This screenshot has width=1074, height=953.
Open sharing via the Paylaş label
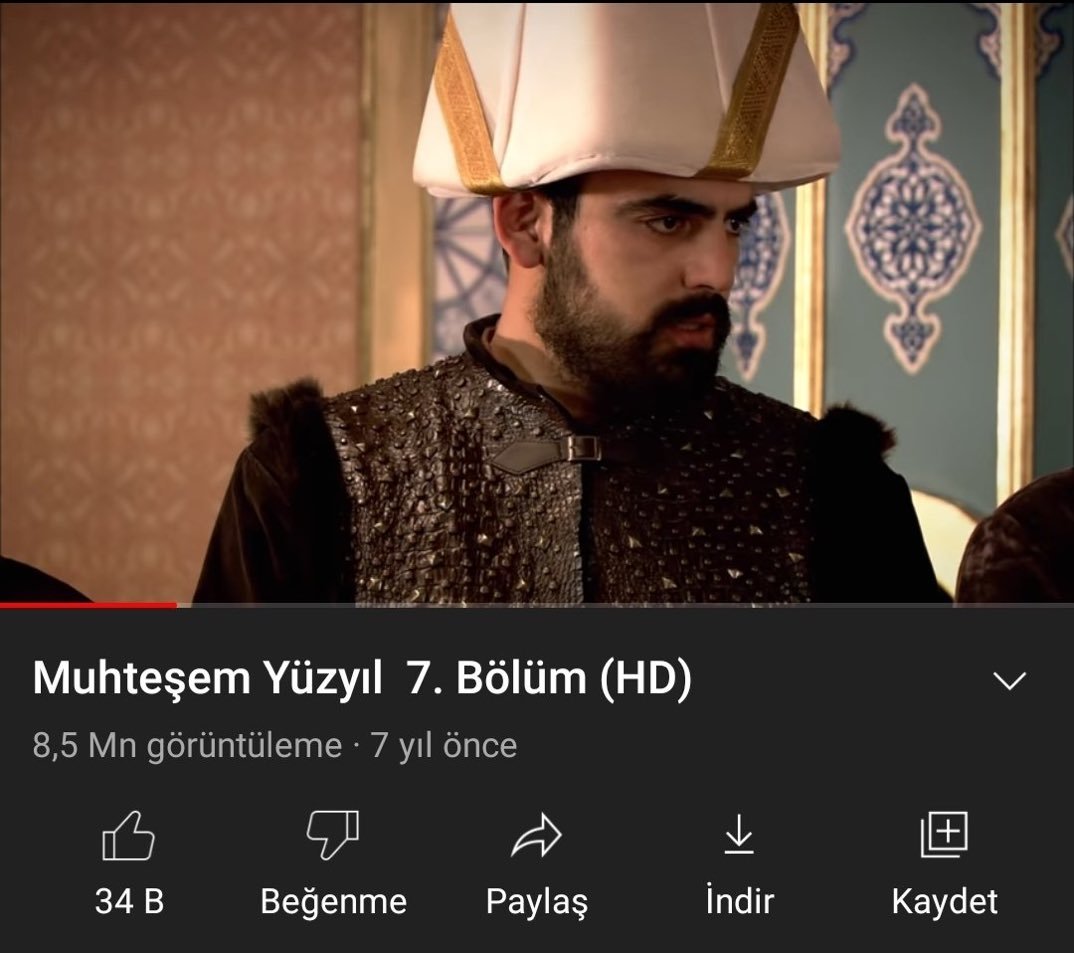537,902
